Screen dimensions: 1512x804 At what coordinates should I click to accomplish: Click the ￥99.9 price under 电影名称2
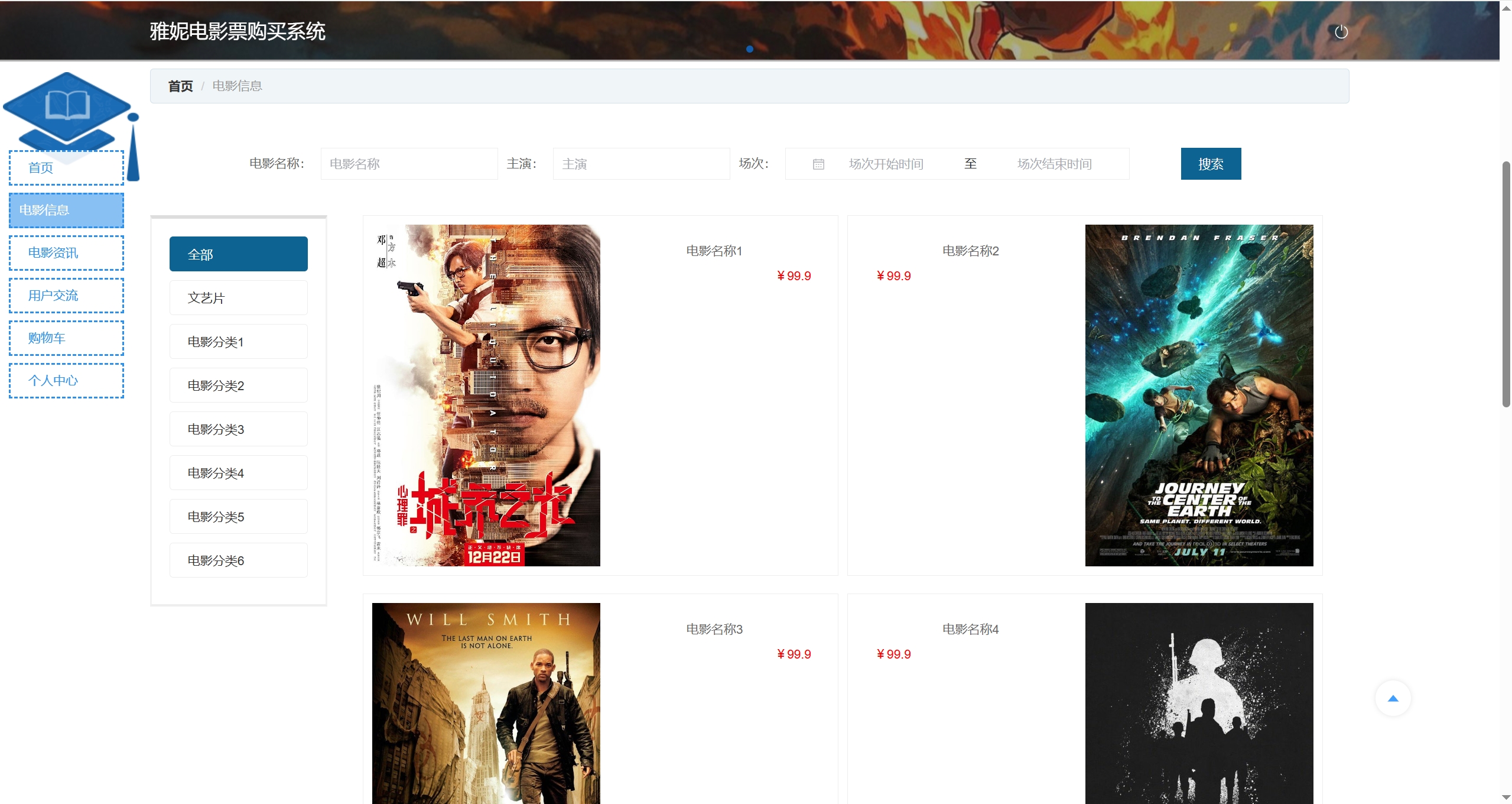click(x=893, y=276)
